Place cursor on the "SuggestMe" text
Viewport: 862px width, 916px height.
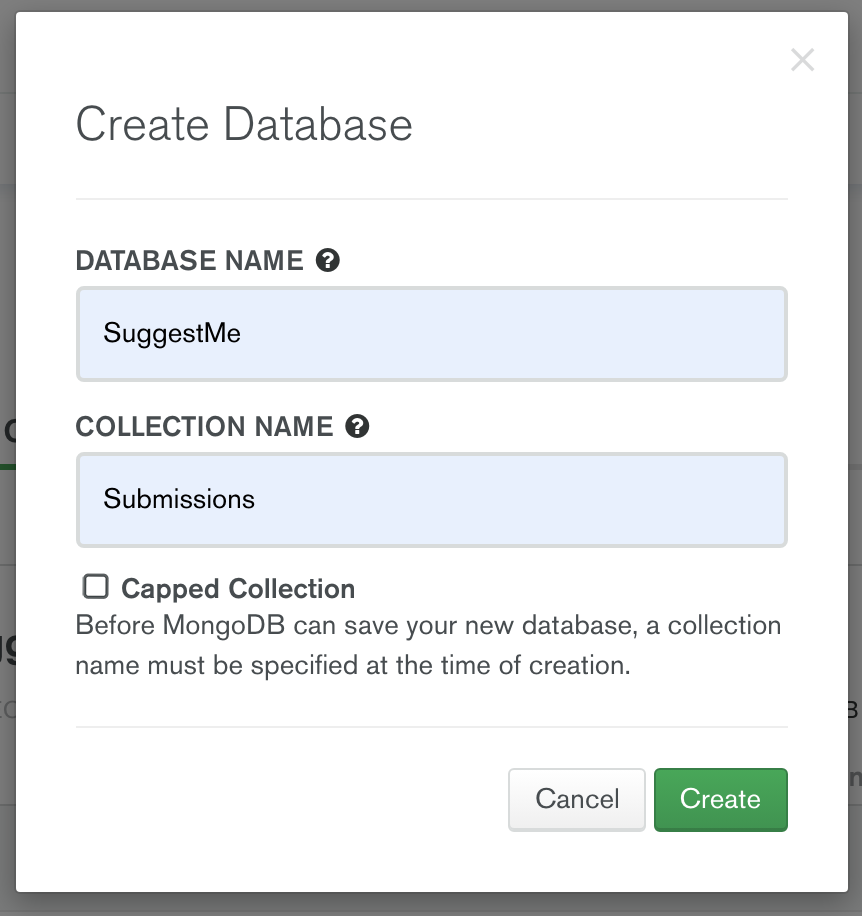click(x=172, y=333)
